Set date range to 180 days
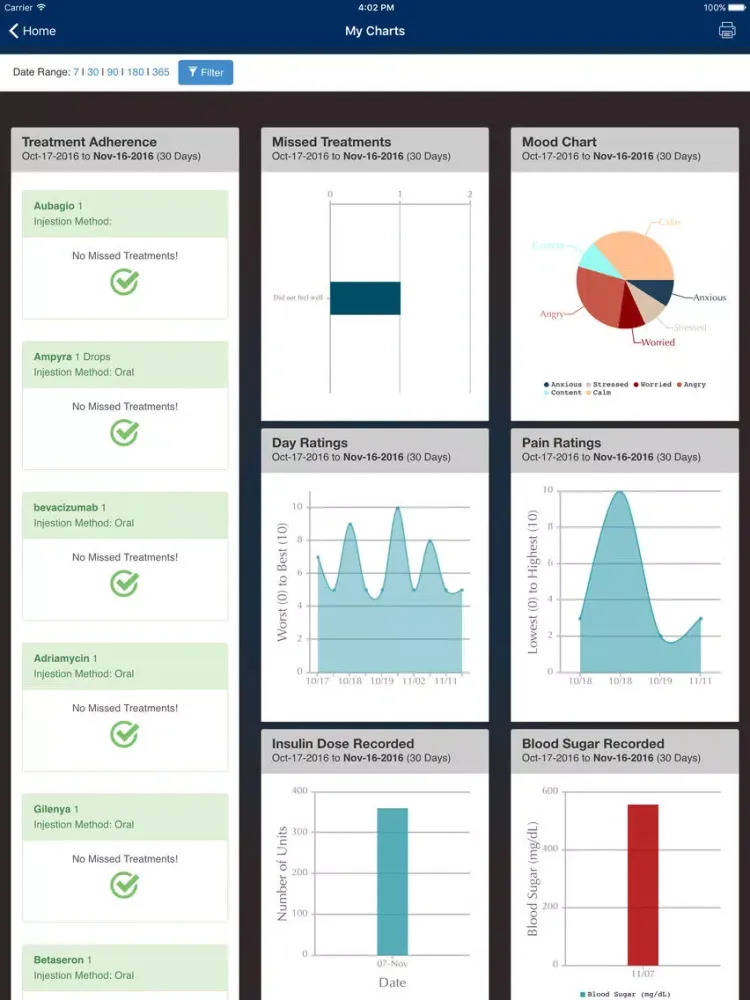750x1000 pixels. pyautogui.click(x=135, y=72)
